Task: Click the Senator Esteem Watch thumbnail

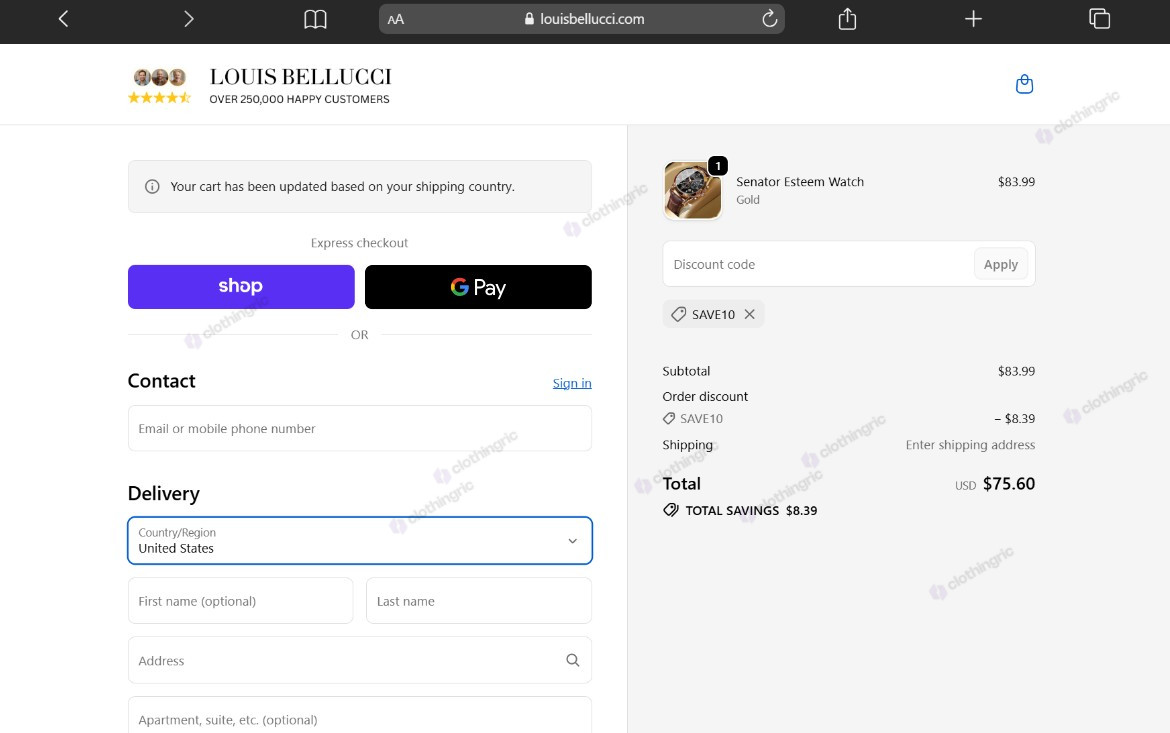Action: click(x=692, y=190)
